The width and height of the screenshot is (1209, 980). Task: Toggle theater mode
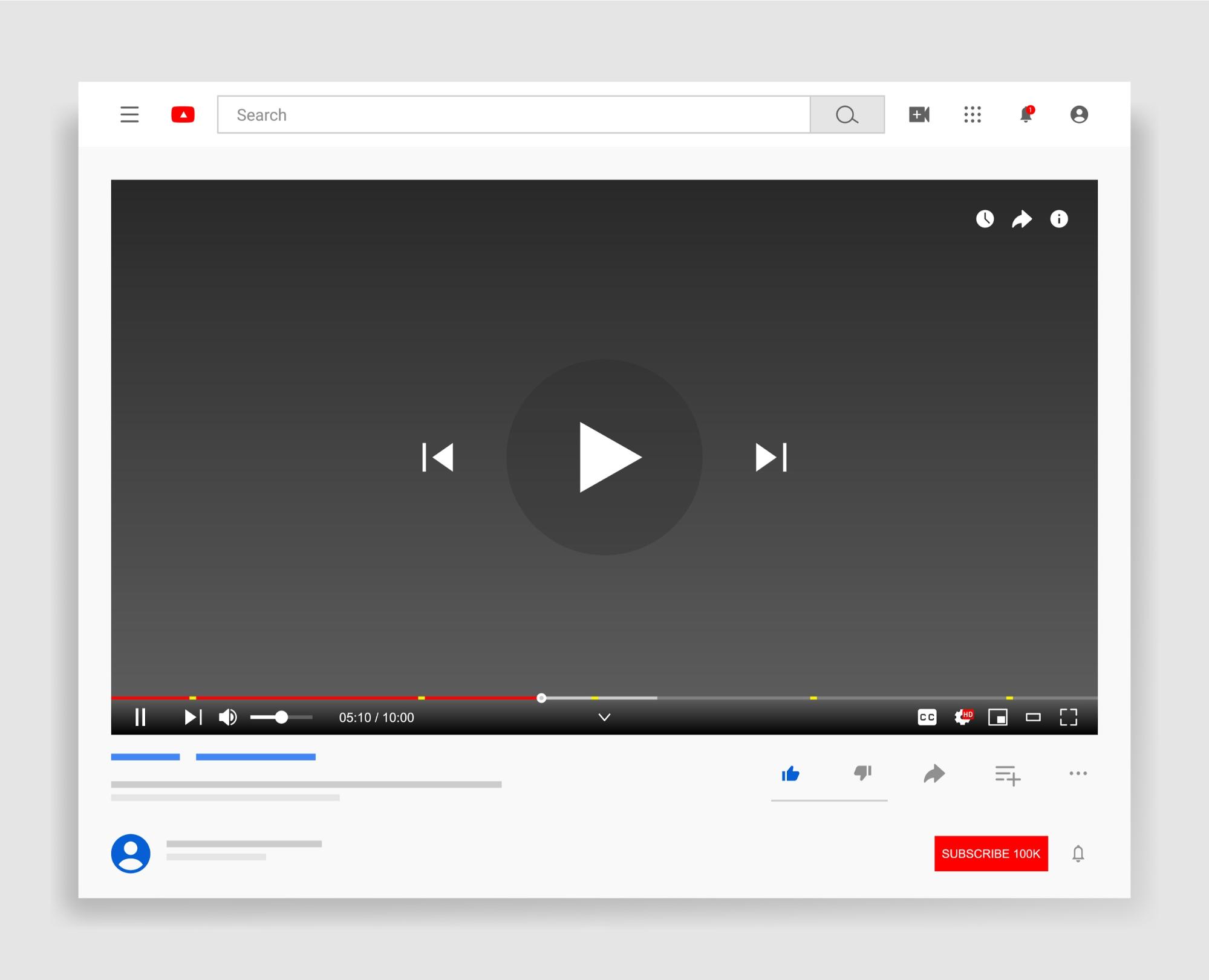tap(1033, 717)
